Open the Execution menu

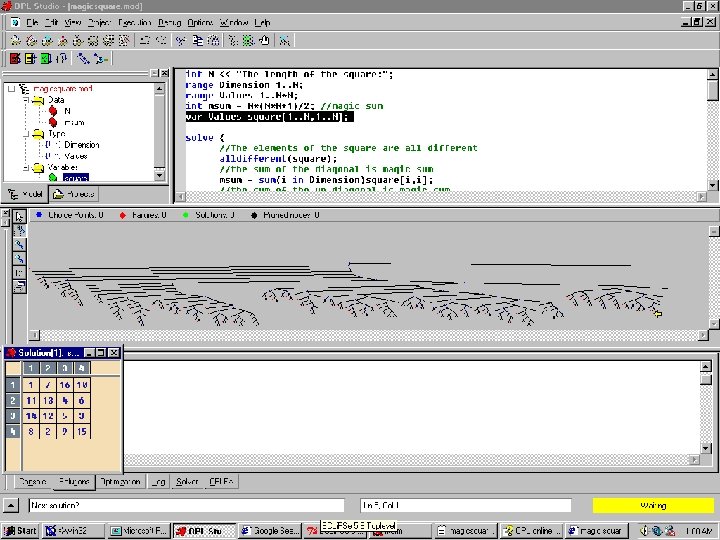(134, 21)
